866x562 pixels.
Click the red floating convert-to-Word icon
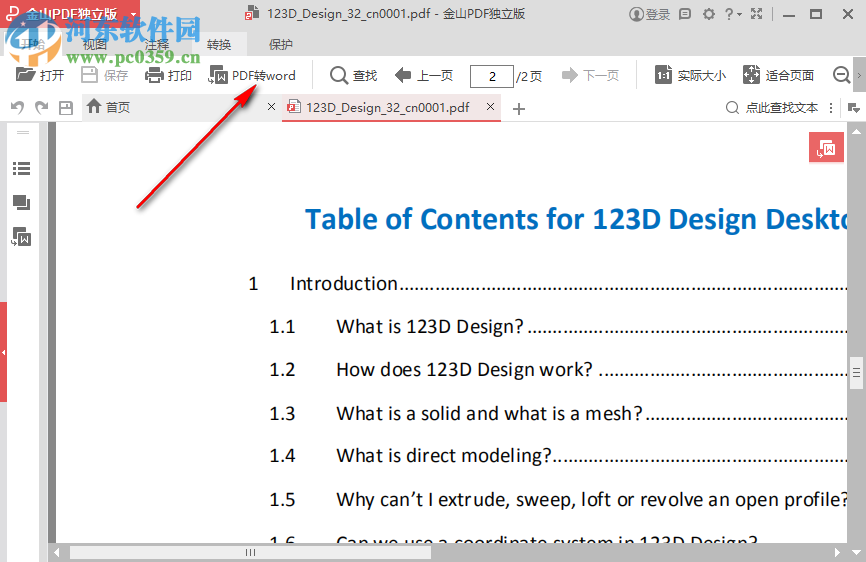826,148
